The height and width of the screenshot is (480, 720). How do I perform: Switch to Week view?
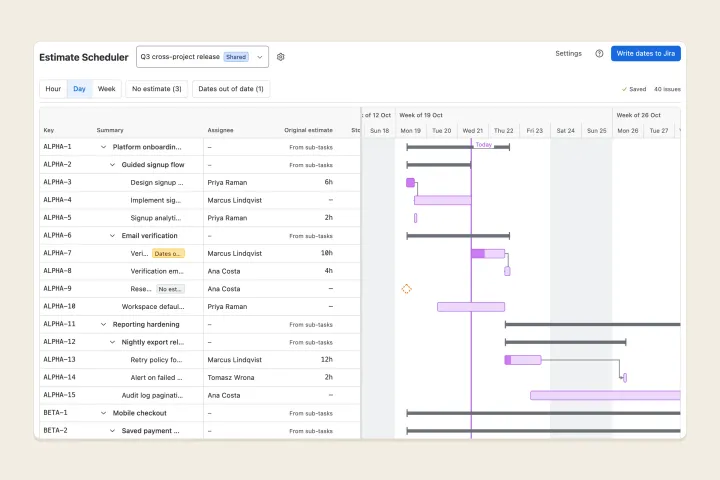tap(107, 89)
